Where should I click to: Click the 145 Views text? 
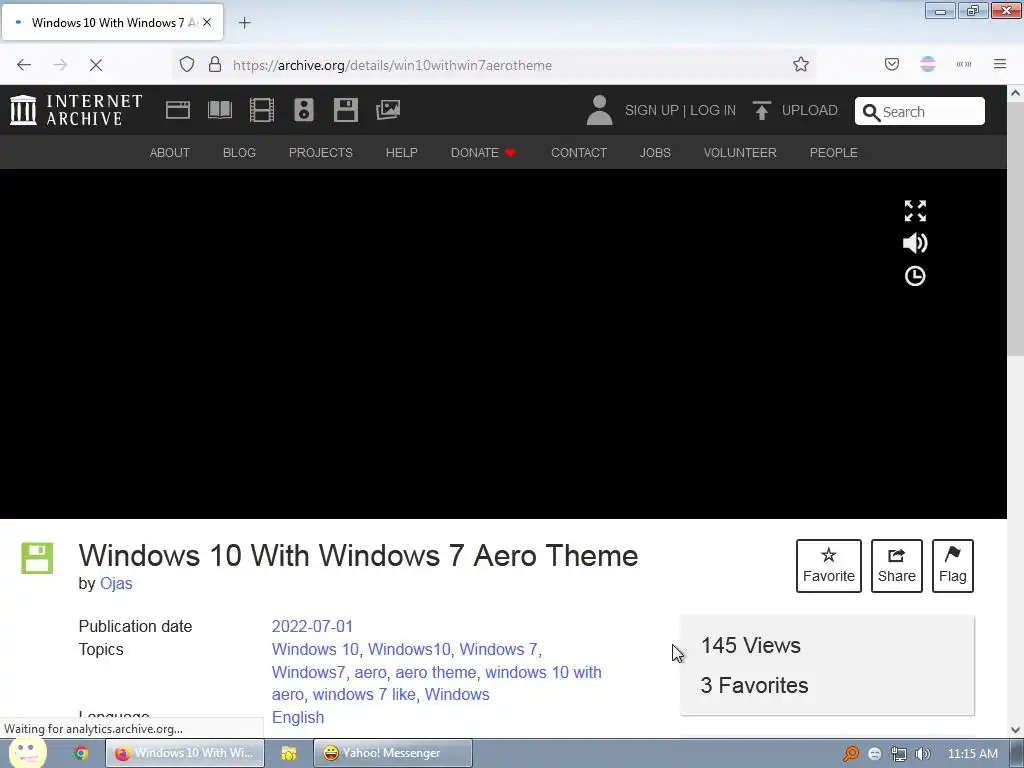(751, 645)
